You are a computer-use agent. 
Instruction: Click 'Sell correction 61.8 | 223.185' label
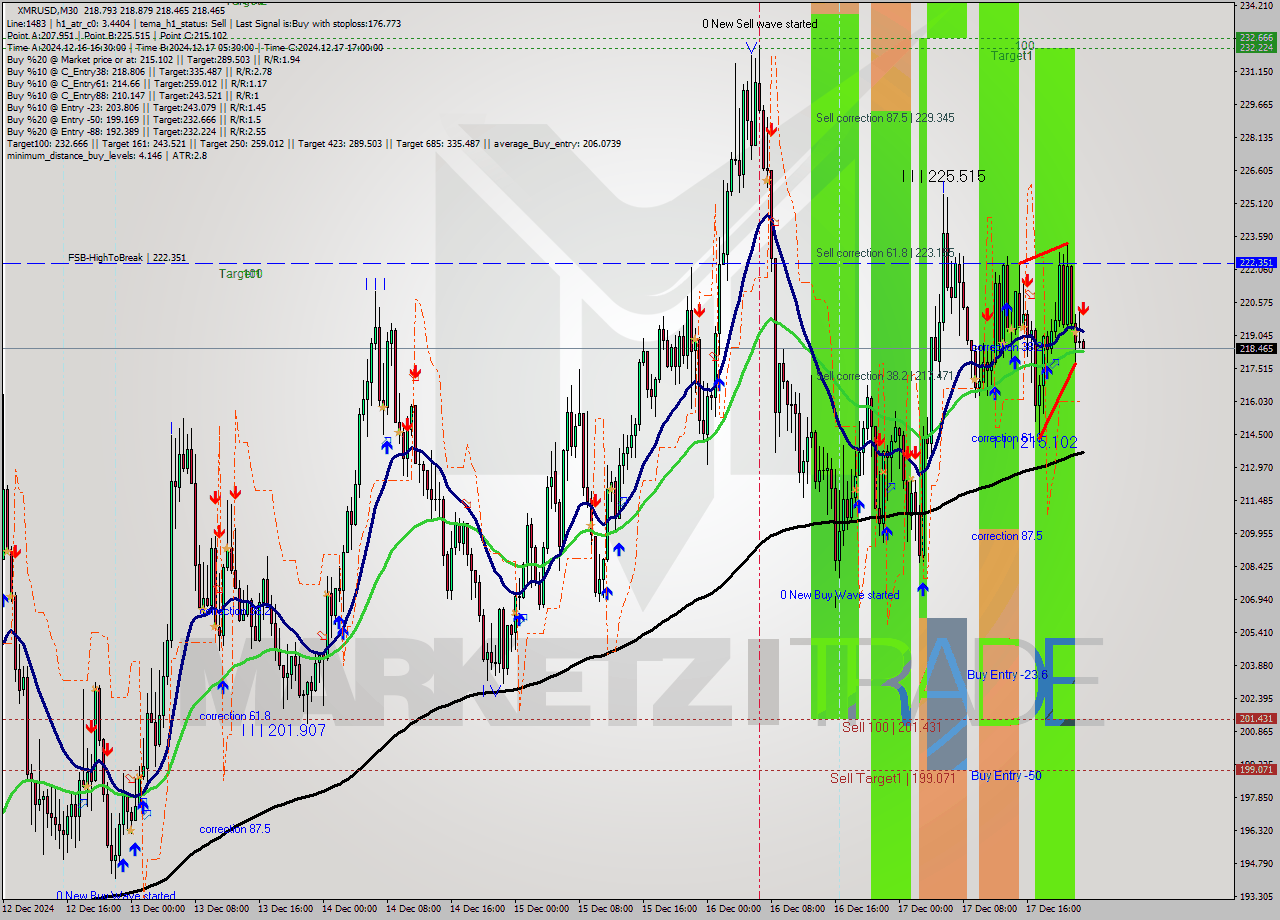885,253
